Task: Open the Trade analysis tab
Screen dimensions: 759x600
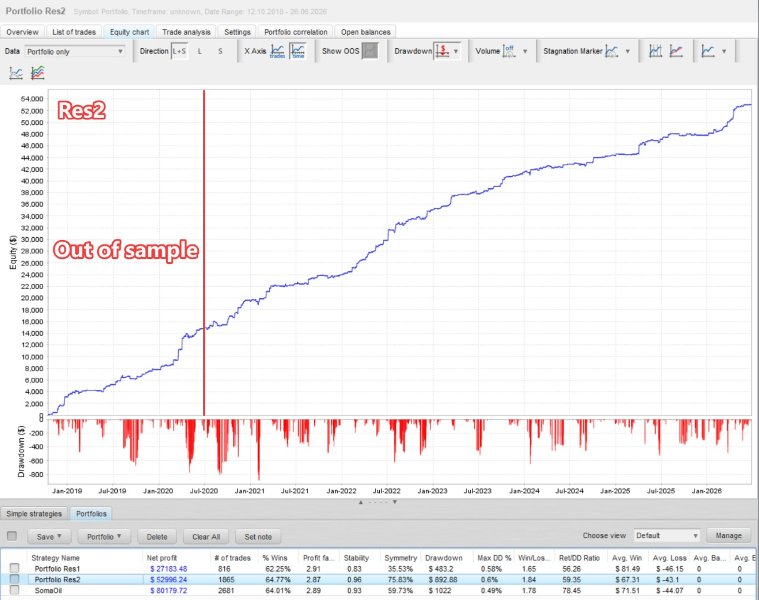Action: coord(186,32)
